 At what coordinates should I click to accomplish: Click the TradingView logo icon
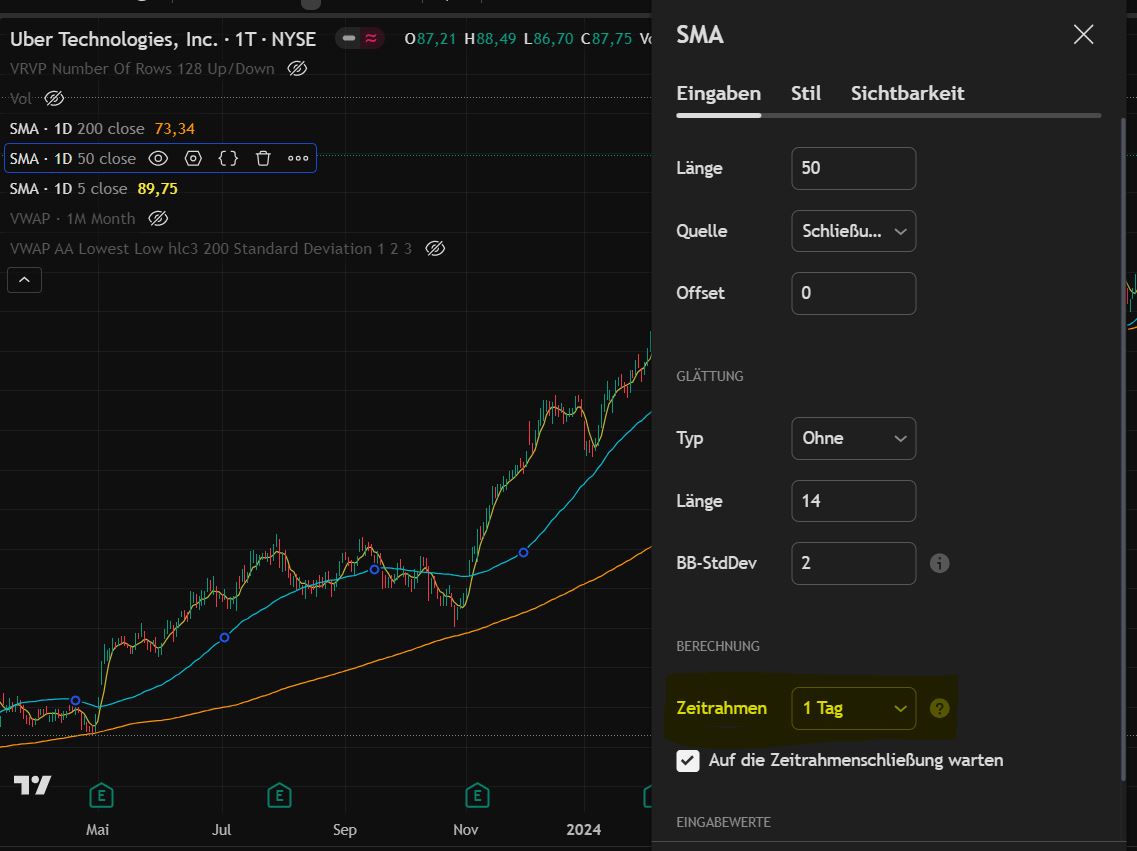(x=33, y=785)
